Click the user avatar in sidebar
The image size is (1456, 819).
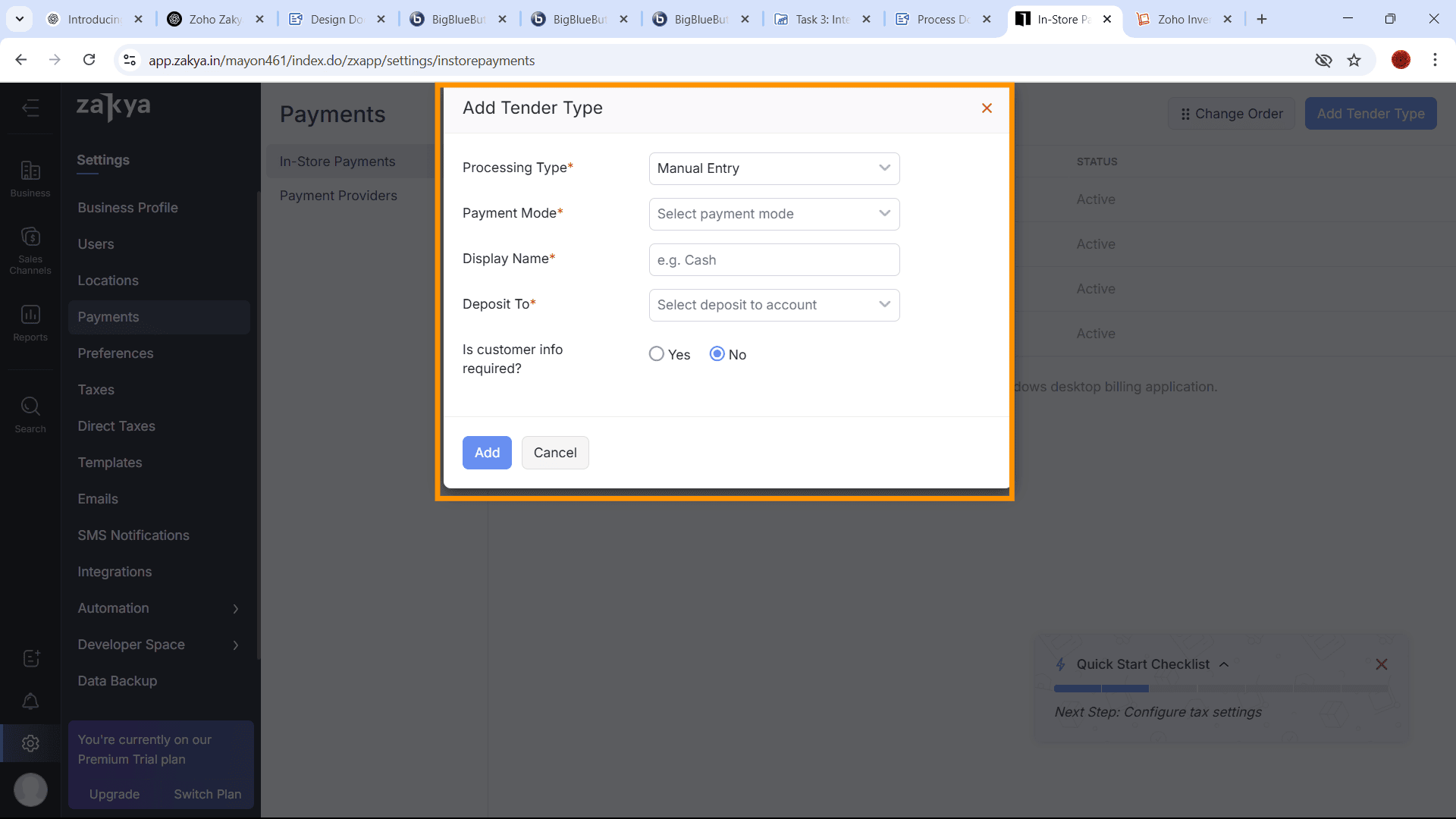coord(30,789)
